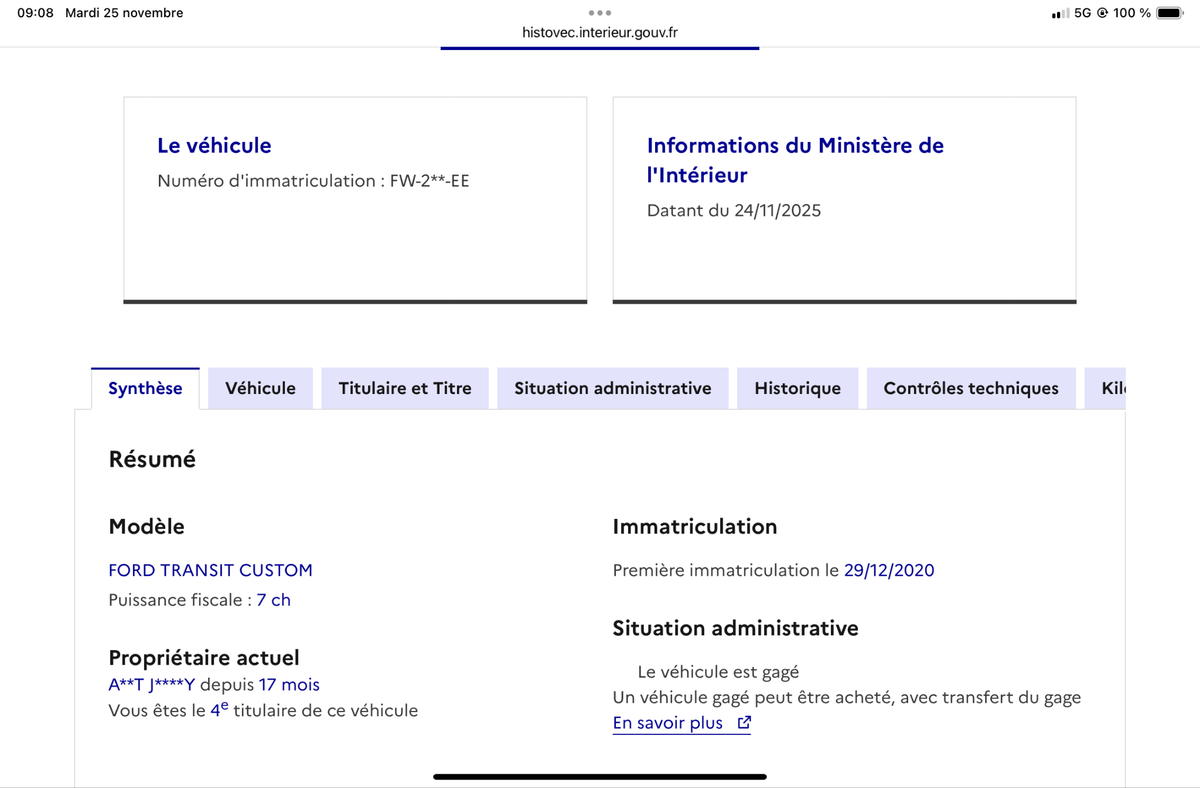1200x788 pixels.
Task: Tap the cellular signal bars icon
Action: point(1060,14)
